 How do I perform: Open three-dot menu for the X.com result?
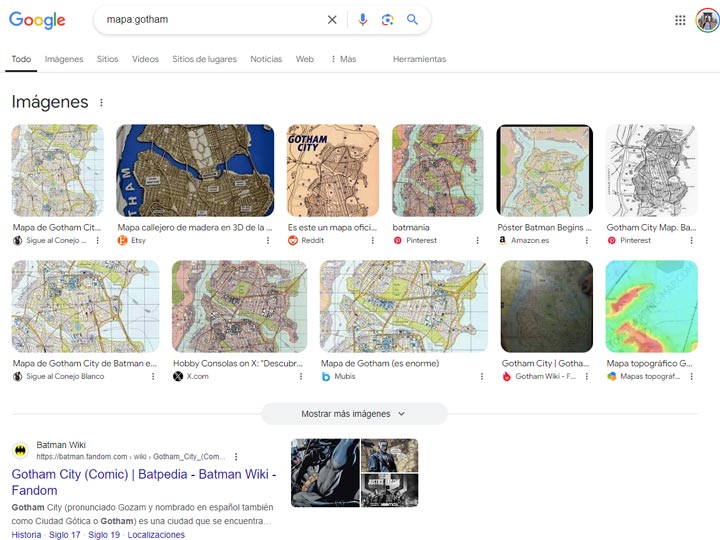point(301,377)
